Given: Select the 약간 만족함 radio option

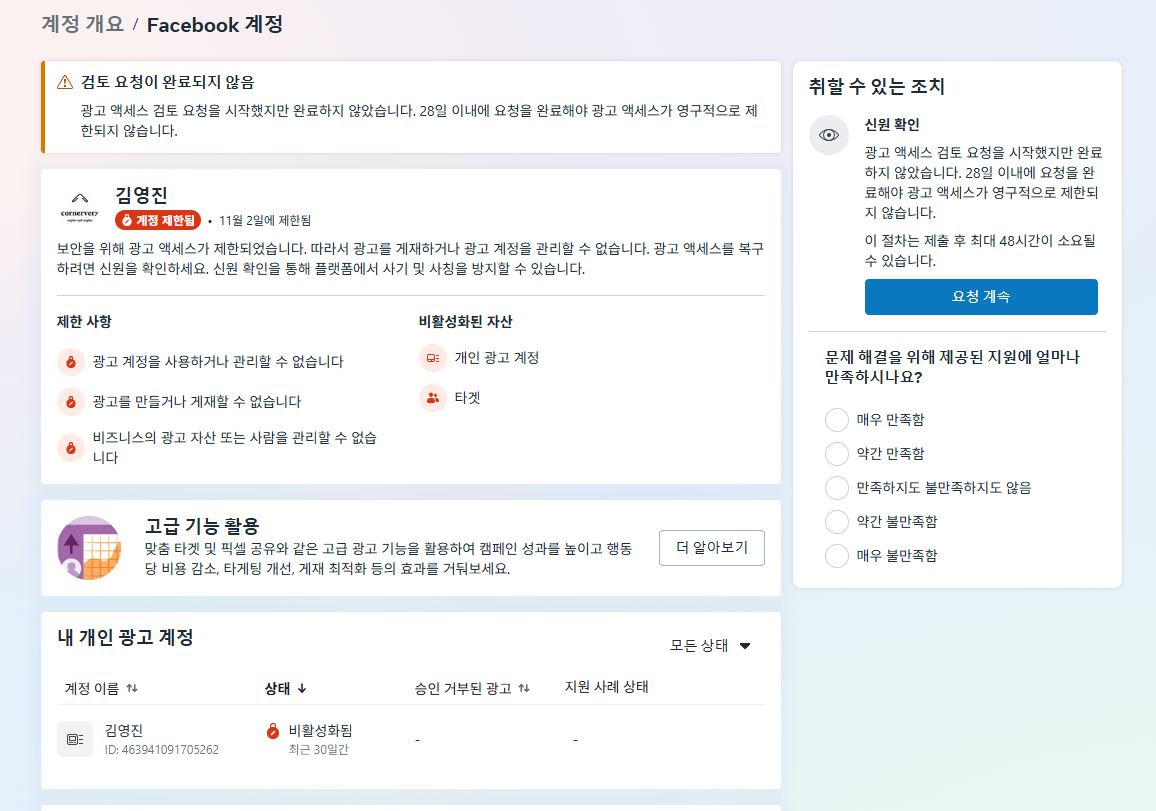Looking at the screenshot, I should pos(836,454).
